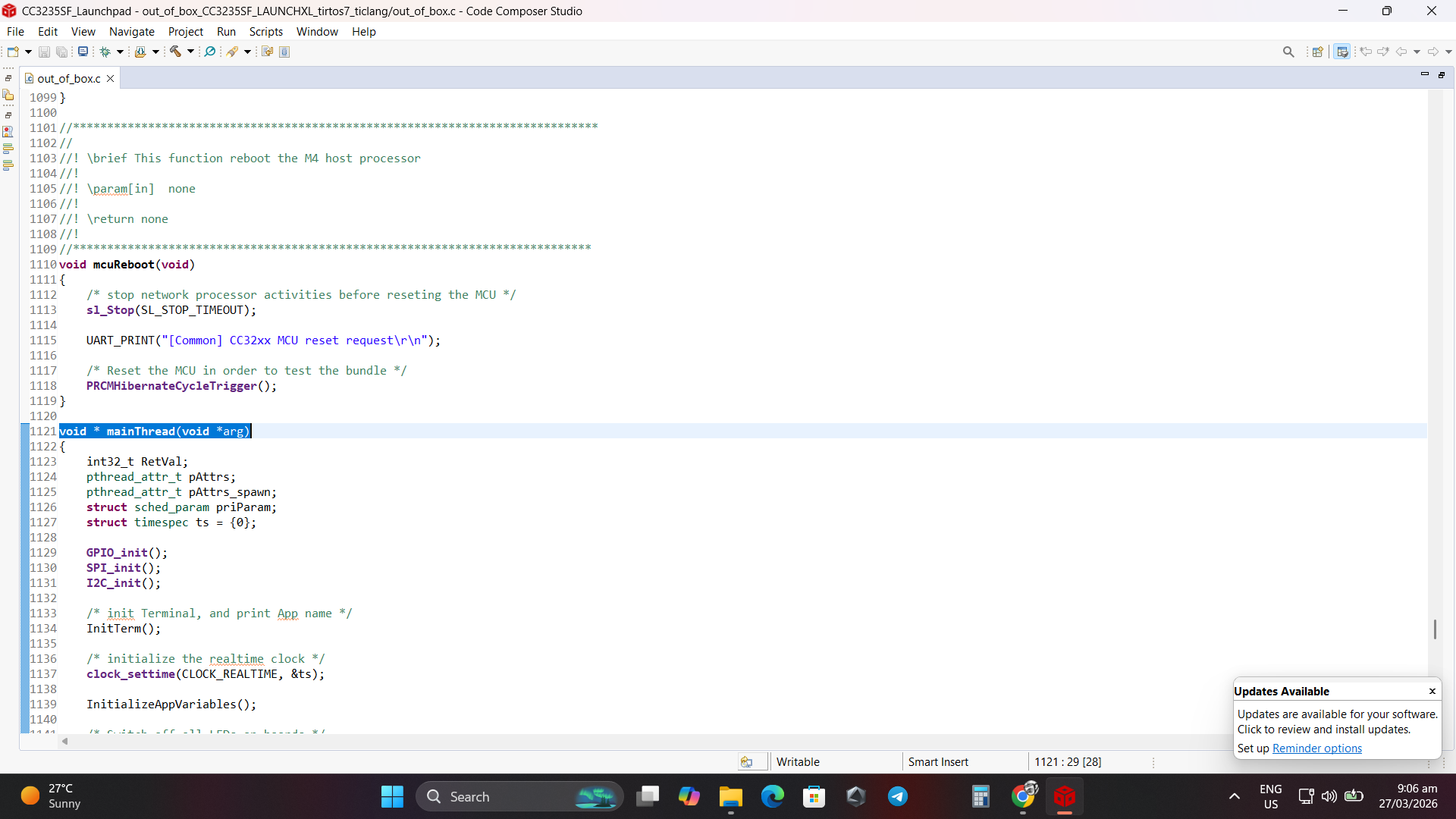
Task: Toggle editor maximize in tab area
Action: point(1442,74)
